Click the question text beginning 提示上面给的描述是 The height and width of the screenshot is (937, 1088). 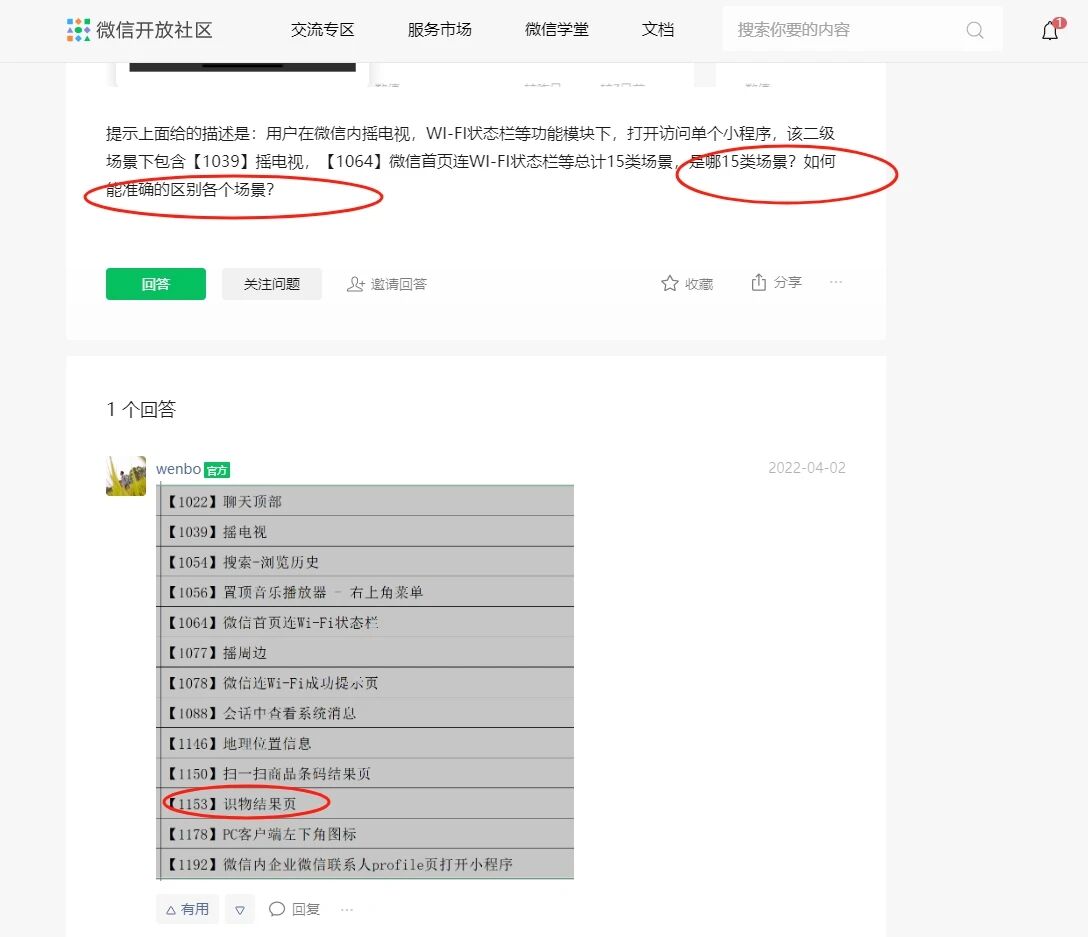tap(470, 161)
